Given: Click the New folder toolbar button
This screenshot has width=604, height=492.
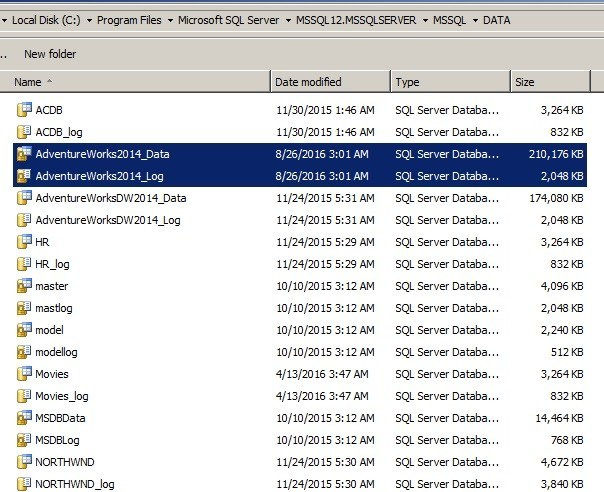Looking at the screenshot, I should (50, 54).
